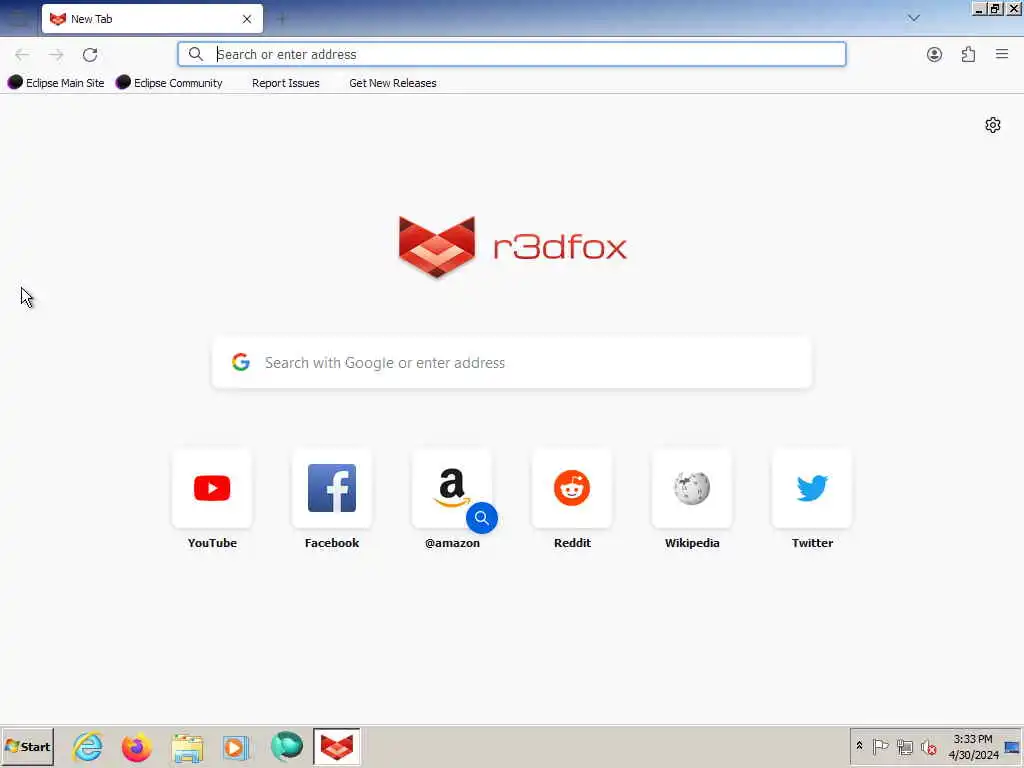Personalize new tab with gear icon
Viewport: 1024px width, 768px height.
point(993,125)
